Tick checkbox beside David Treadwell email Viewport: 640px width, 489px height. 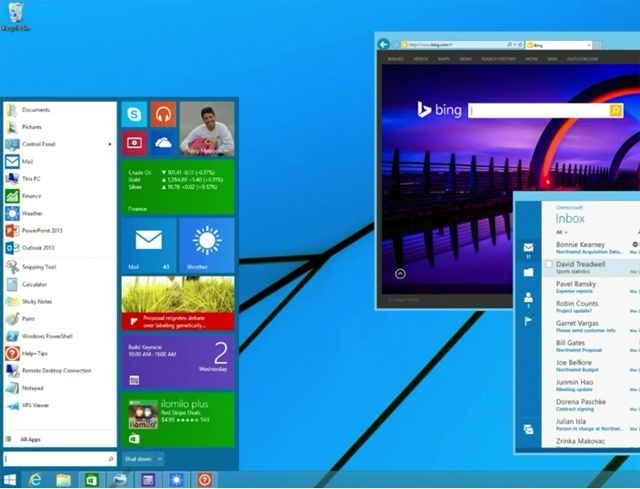click(x=549, y=265)
